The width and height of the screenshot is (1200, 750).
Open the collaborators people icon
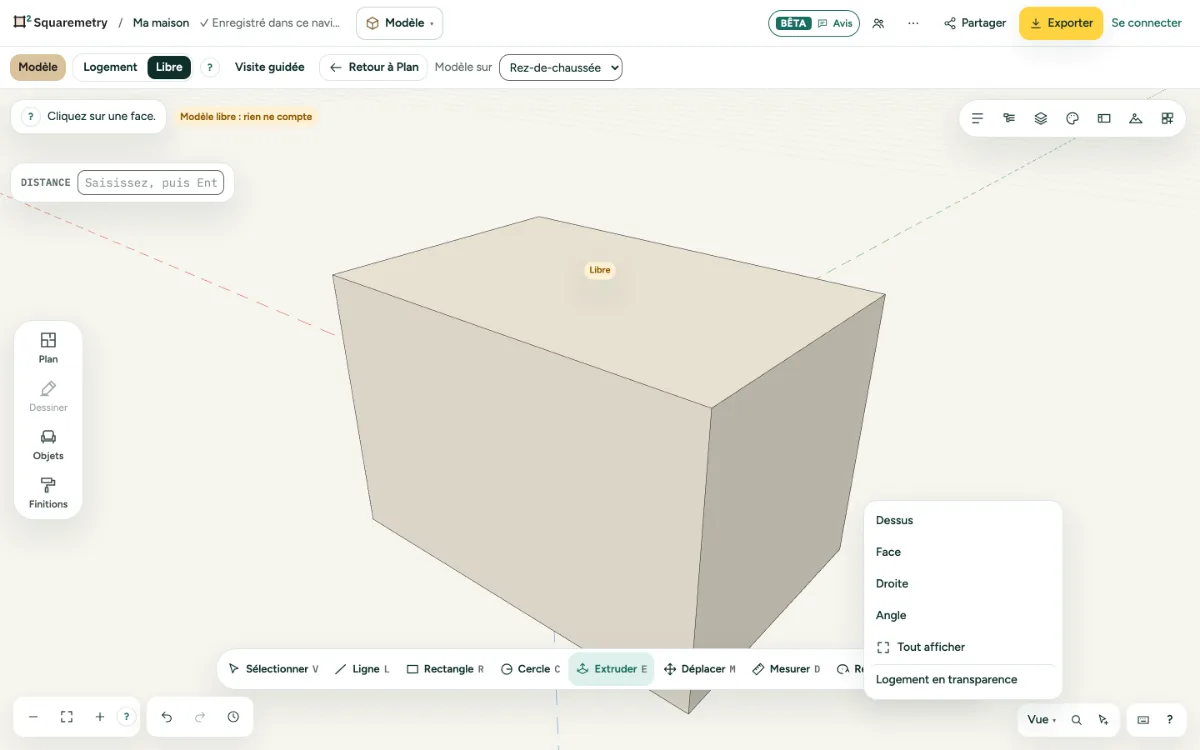coord(878,23)
